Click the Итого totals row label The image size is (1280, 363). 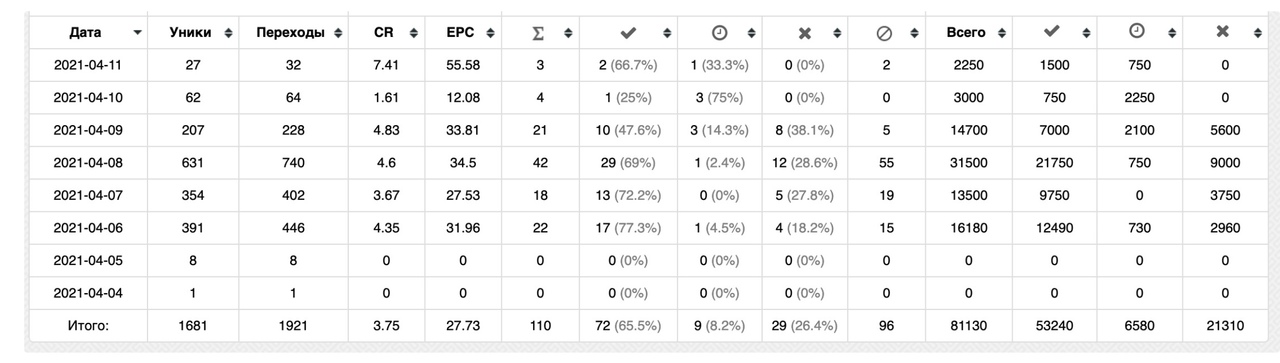(x=87, y=326)
